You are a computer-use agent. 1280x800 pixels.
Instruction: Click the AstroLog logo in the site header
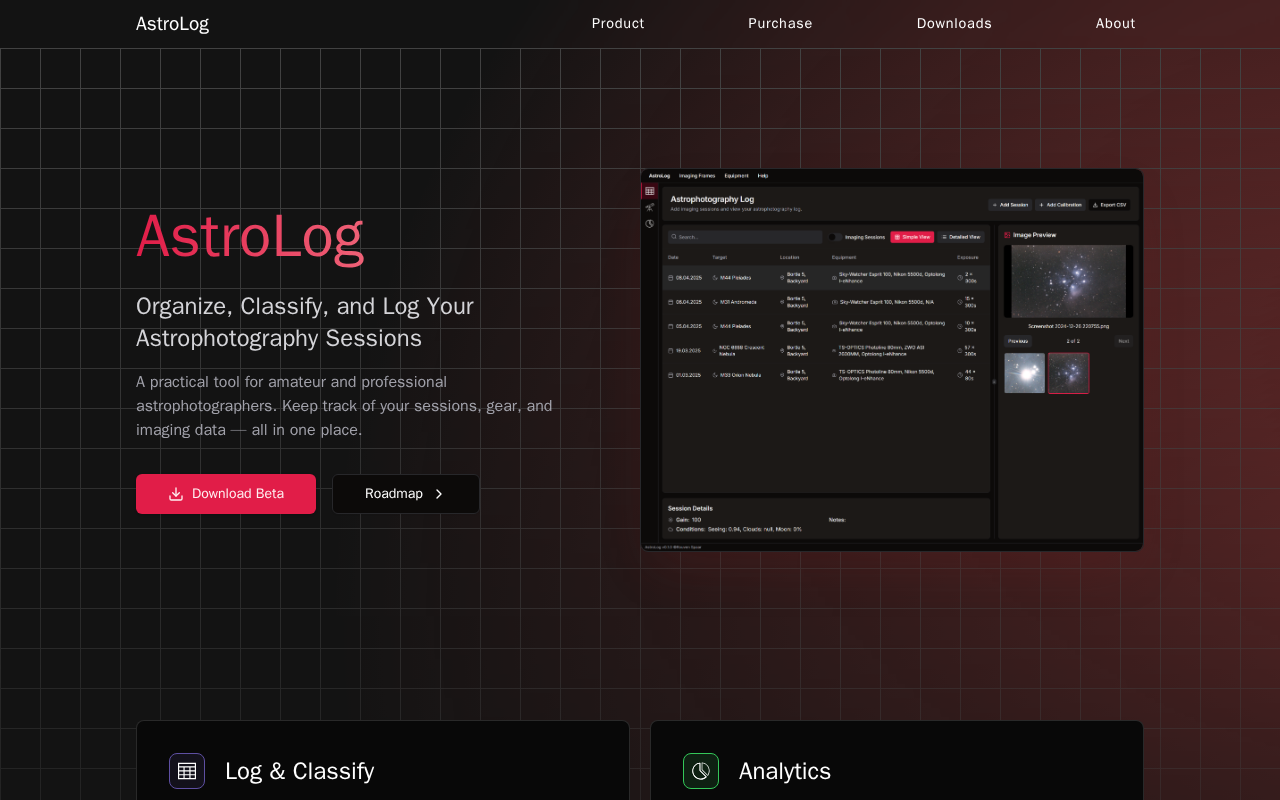172,24
